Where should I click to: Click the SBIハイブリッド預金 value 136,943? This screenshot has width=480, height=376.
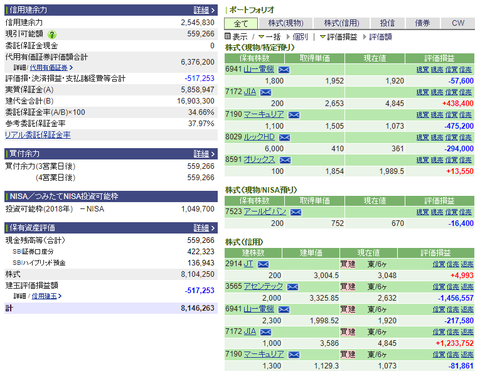coord(201,263)
